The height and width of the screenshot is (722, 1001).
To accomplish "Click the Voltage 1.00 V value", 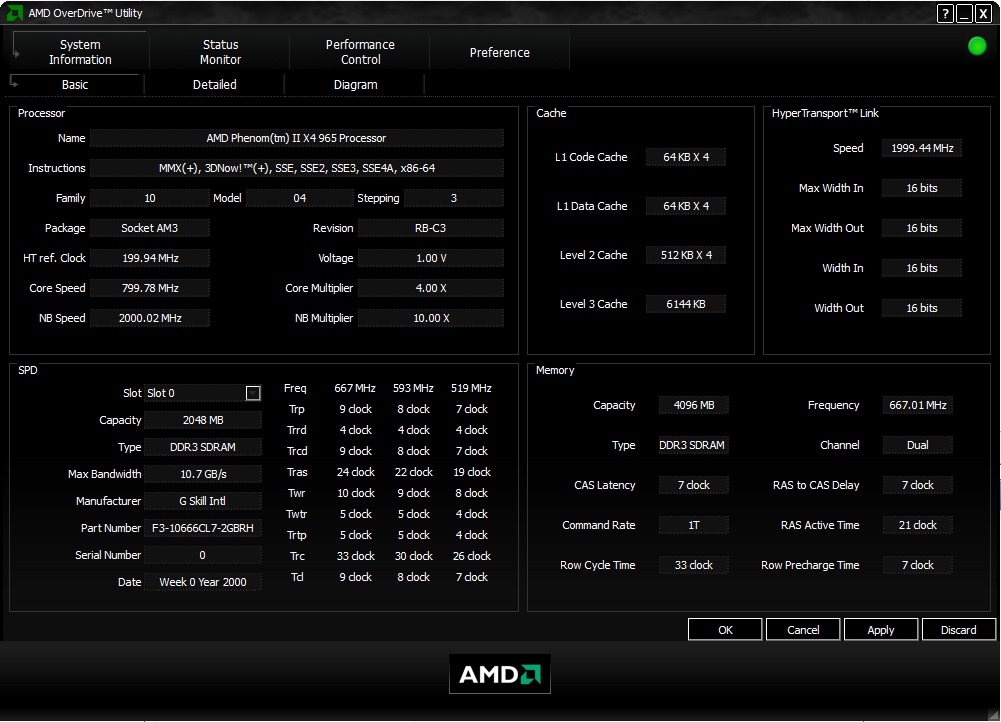I will click(431, 258).
